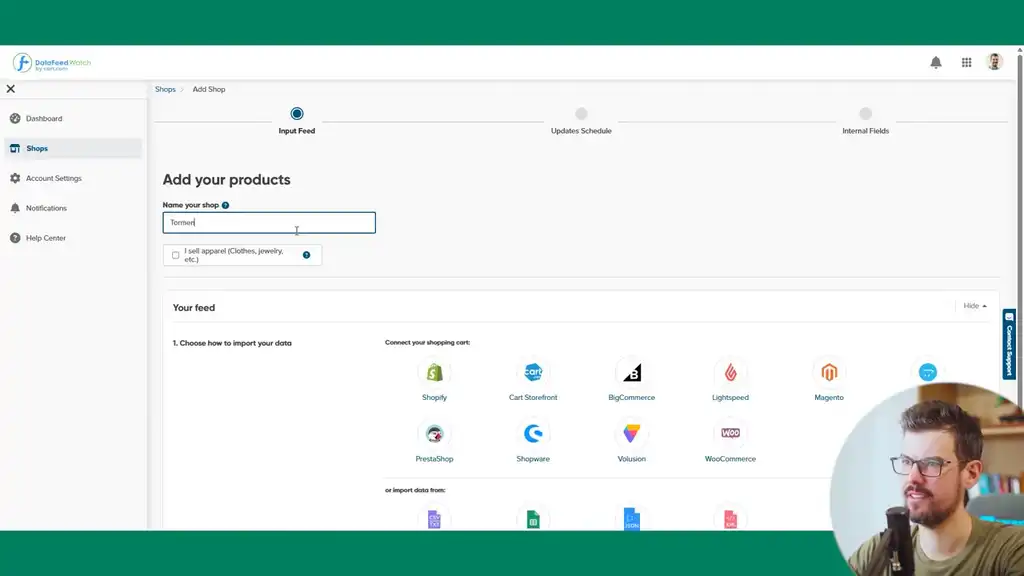Screen dimensions: 1024x576
Task: Navigate back via the Shops breadcrumb
Action: pyautogui.click(x=165, y=89)
